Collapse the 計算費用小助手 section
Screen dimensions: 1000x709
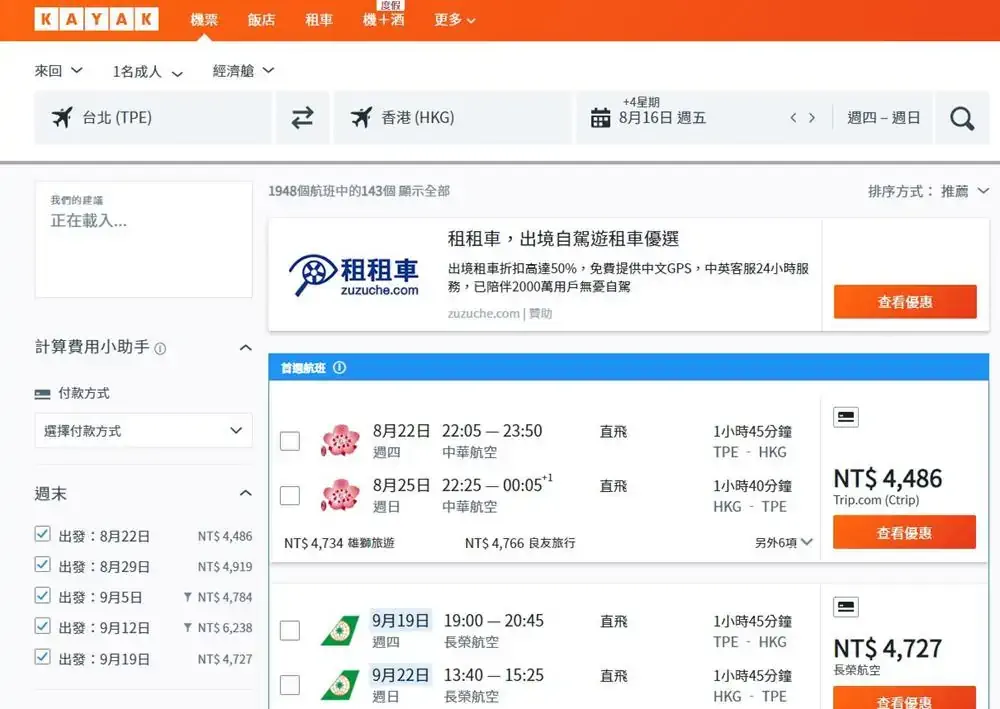[246, 347]
